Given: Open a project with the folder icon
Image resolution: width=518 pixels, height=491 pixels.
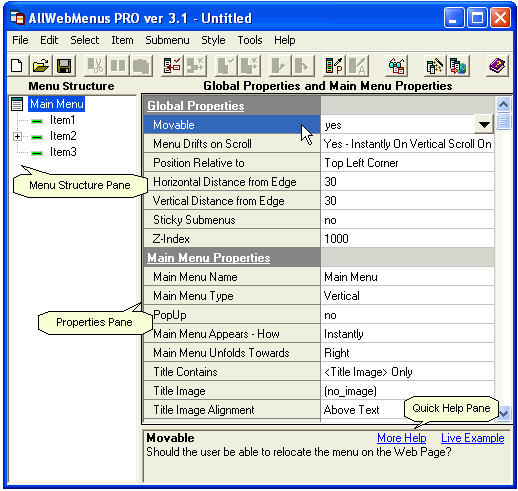Looking at the screenshot, I should [x=40, y=65].
